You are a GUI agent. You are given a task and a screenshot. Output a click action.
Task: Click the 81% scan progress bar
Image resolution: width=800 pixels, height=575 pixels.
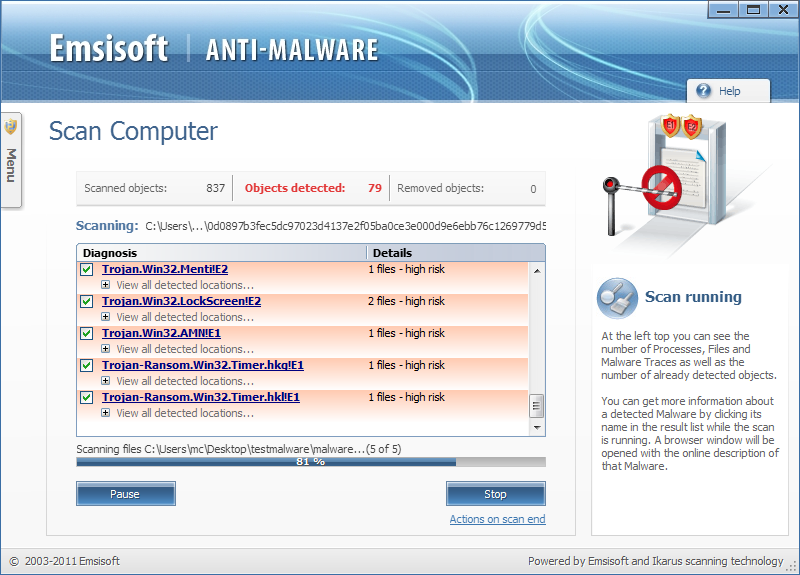[311, 462]
